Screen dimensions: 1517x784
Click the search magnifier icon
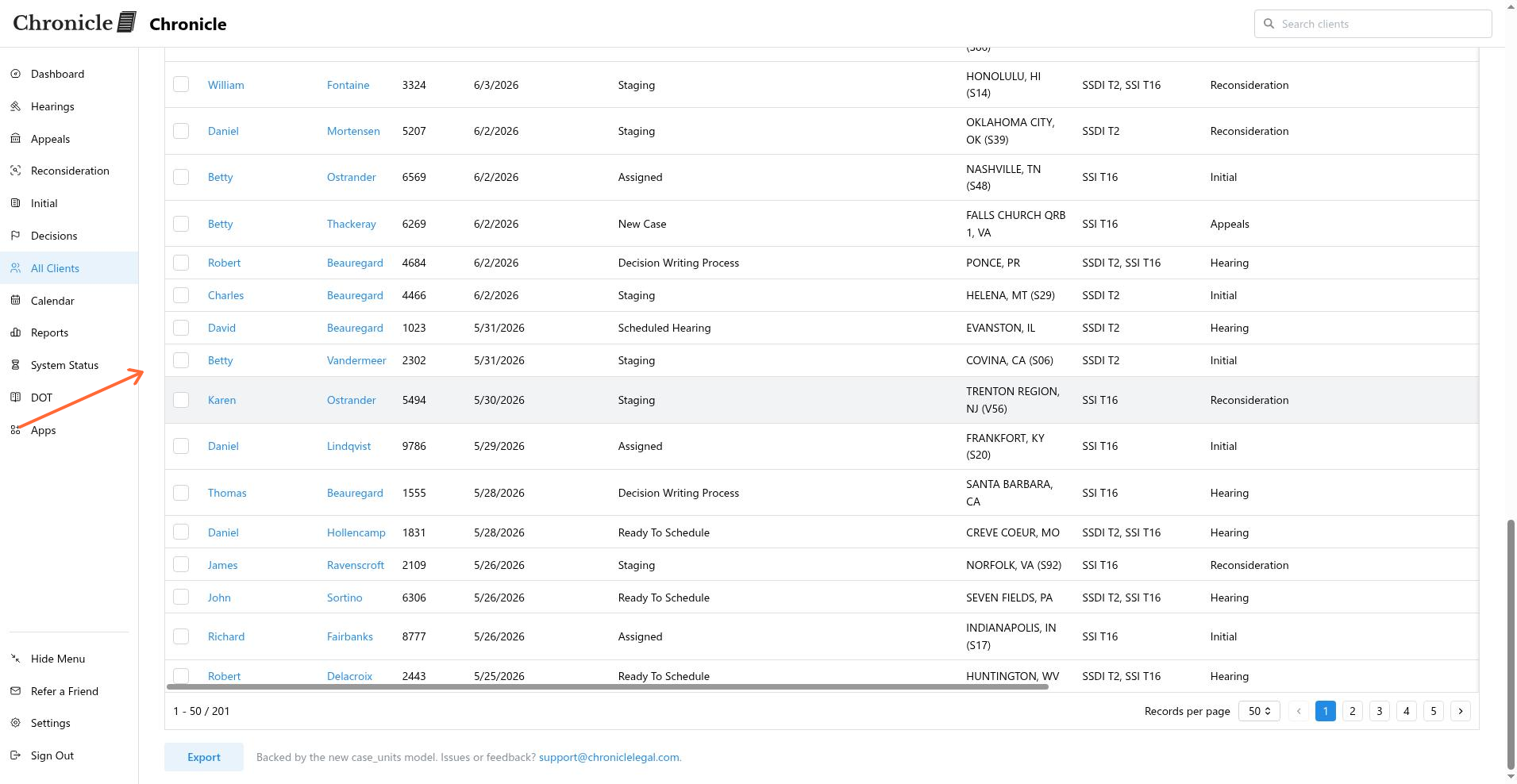pos(1269,24)
